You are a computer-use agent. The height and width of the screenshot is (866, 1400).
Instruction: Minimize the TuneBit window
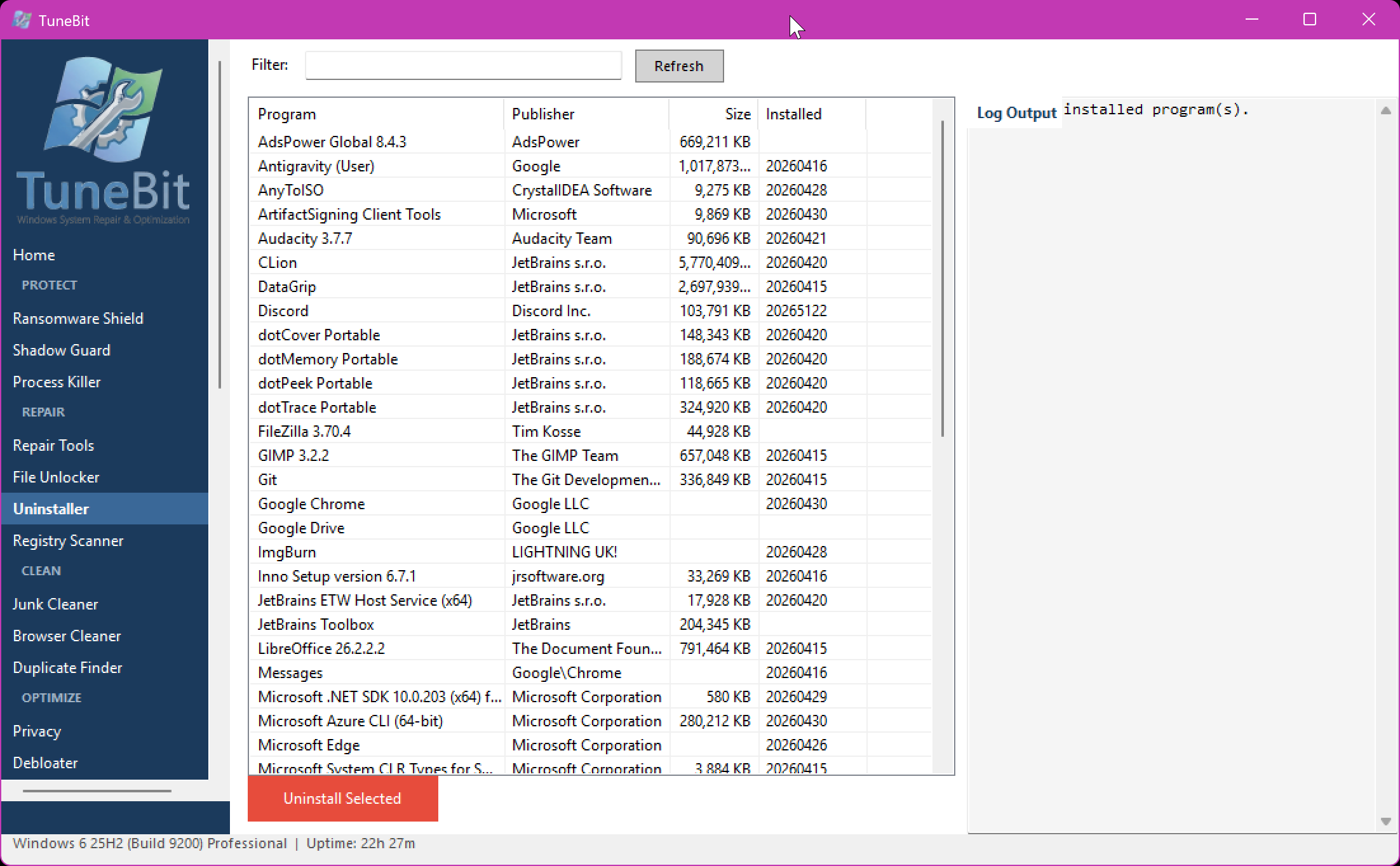(1252, 20)
